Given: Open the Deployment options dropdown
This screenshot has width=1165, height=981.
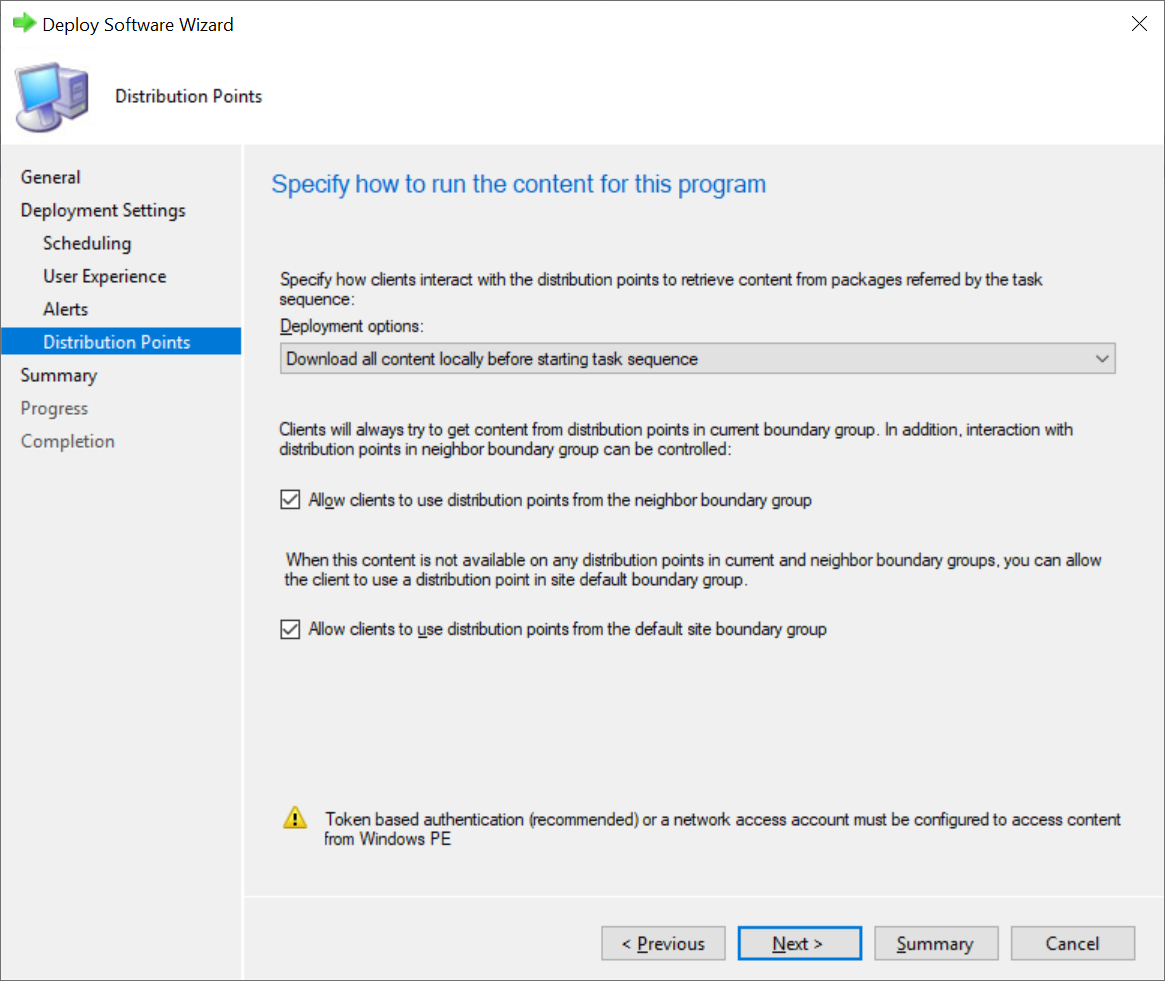Looking at the screenshot, I should click(x=697, y=358).
